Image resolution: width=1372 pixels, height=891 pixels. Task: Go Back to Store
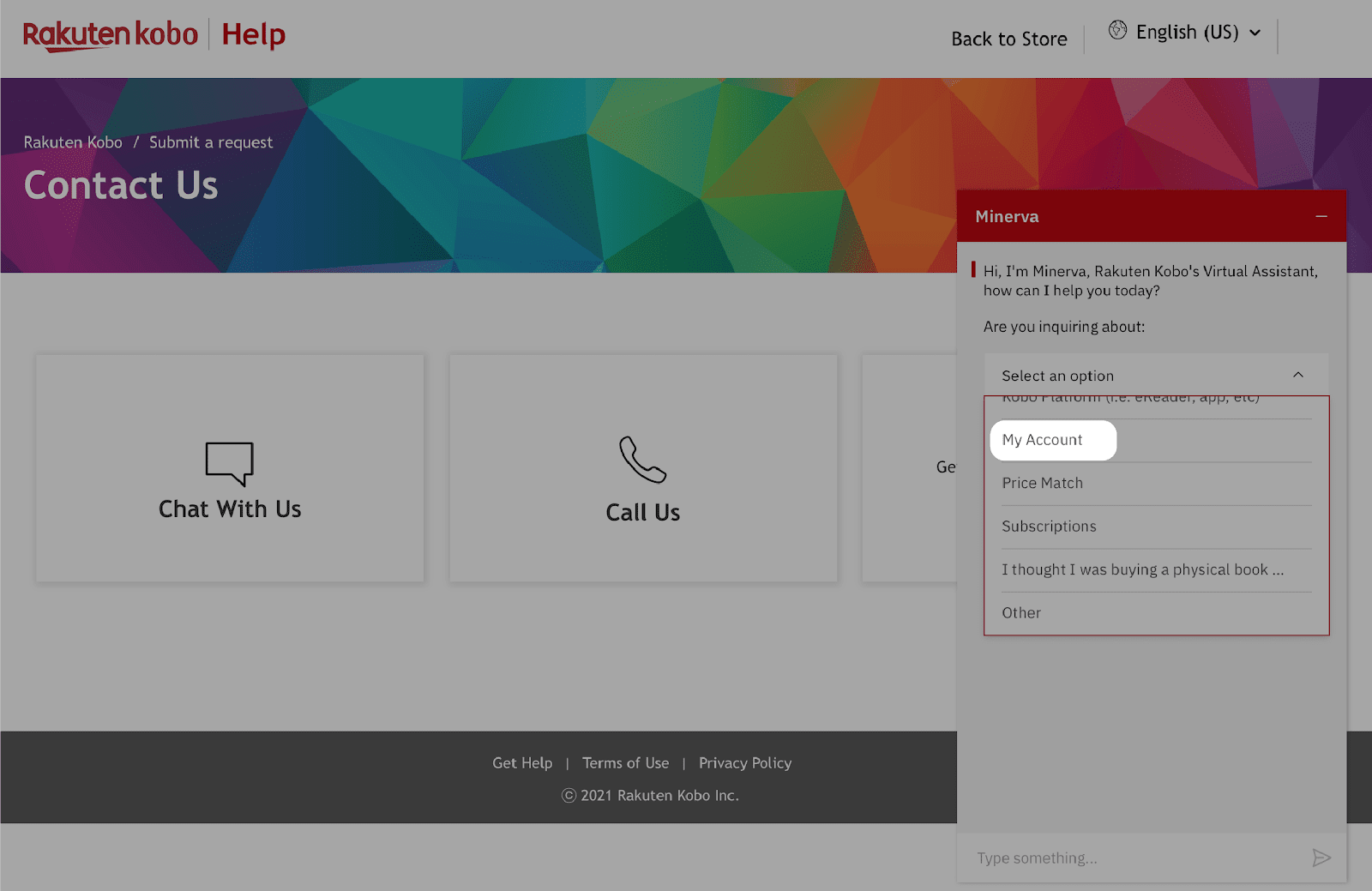point(1009,39)
